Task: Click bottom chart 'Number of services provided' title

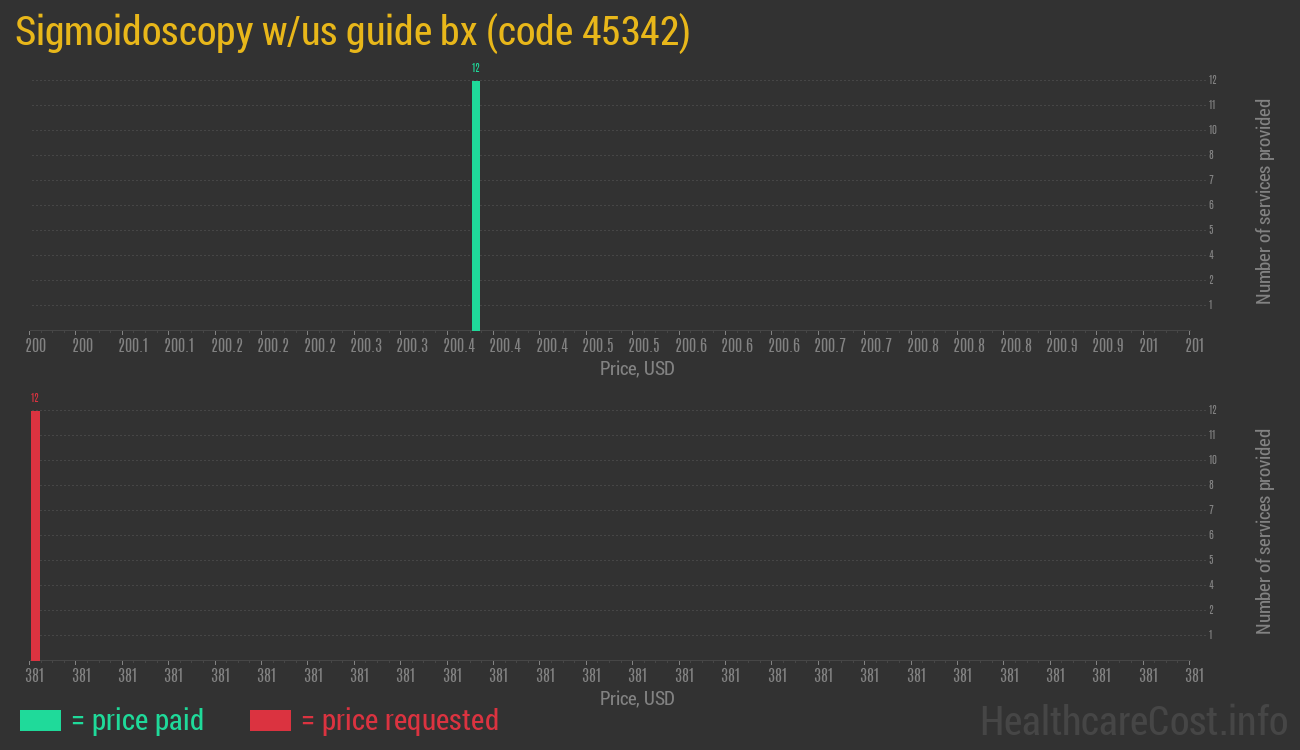Action: tap(1264, 532)
